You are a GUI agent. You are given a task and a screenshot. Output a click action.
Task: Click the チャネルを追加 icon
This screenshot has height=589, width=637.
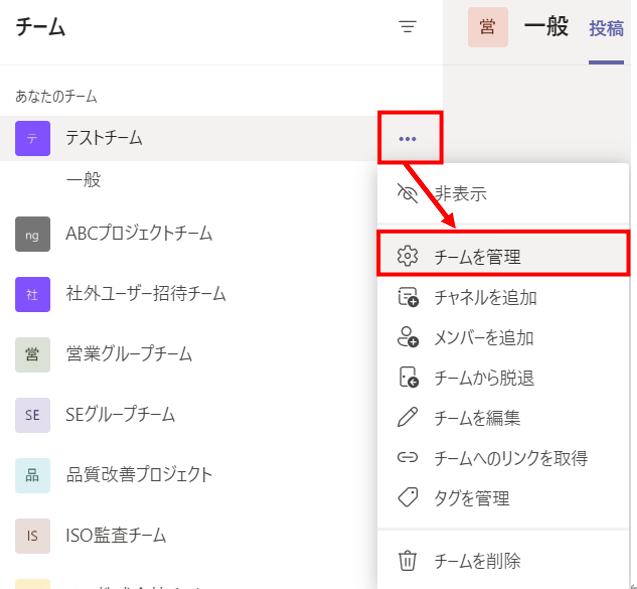coord(407,297)
